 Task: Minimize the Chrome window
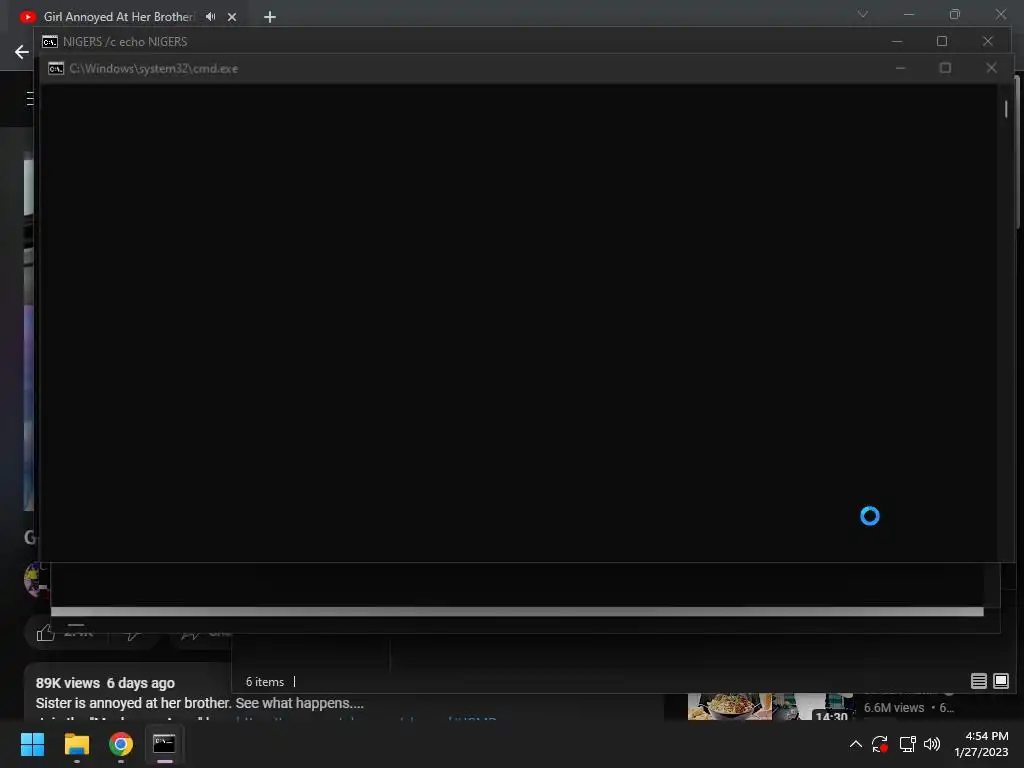click(x=909, y=14)
